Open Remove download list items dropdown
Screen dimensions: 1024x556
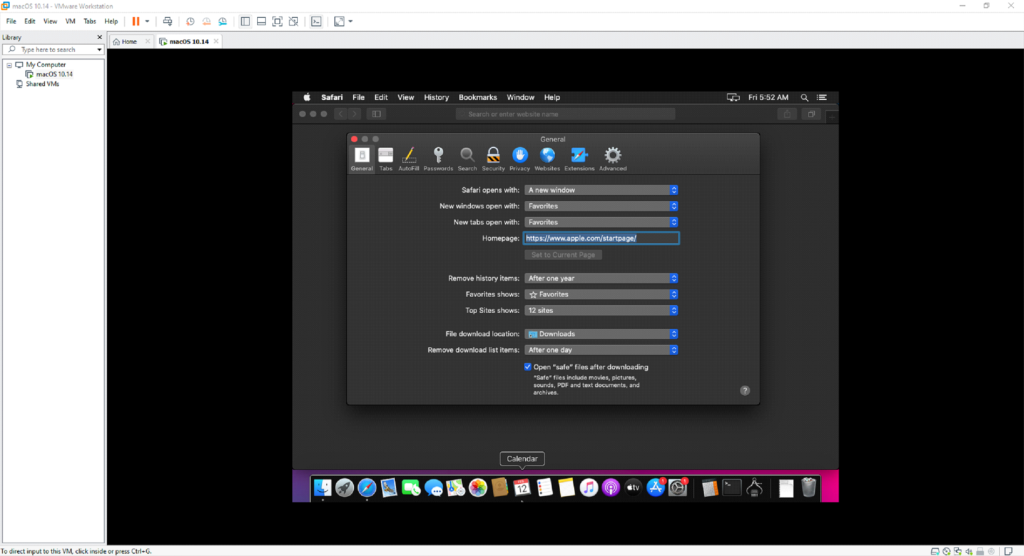(601, 350)
